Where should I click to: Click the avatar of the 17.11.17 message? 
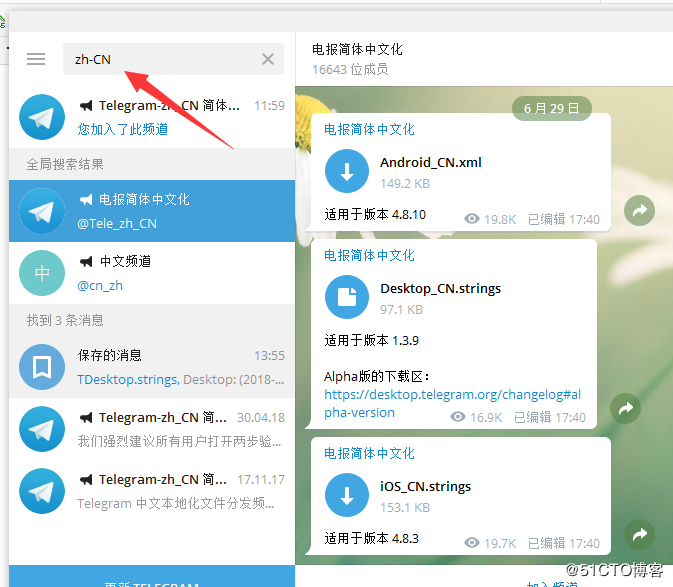pos(42,491)
